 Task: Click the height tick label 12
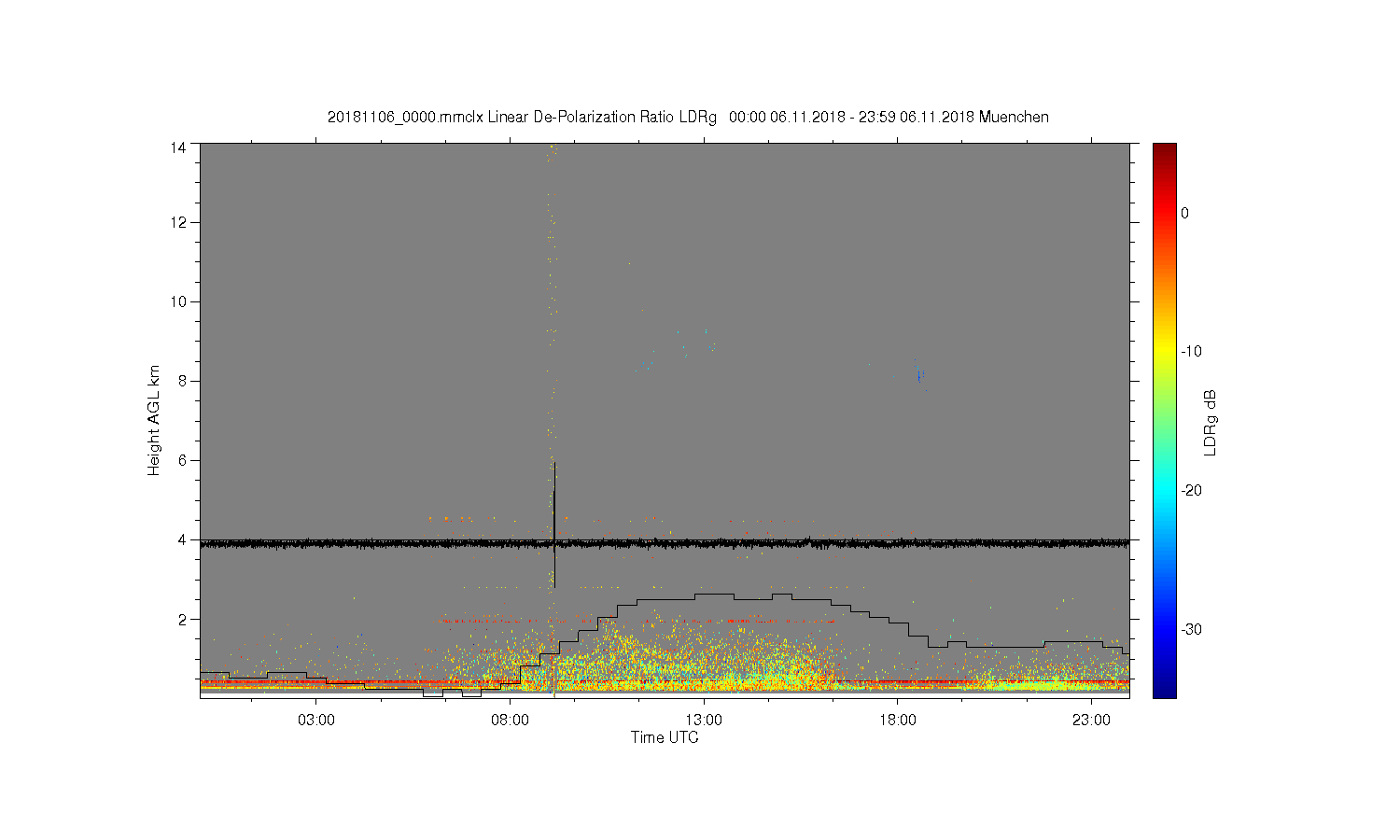click(x=178, y=222)
